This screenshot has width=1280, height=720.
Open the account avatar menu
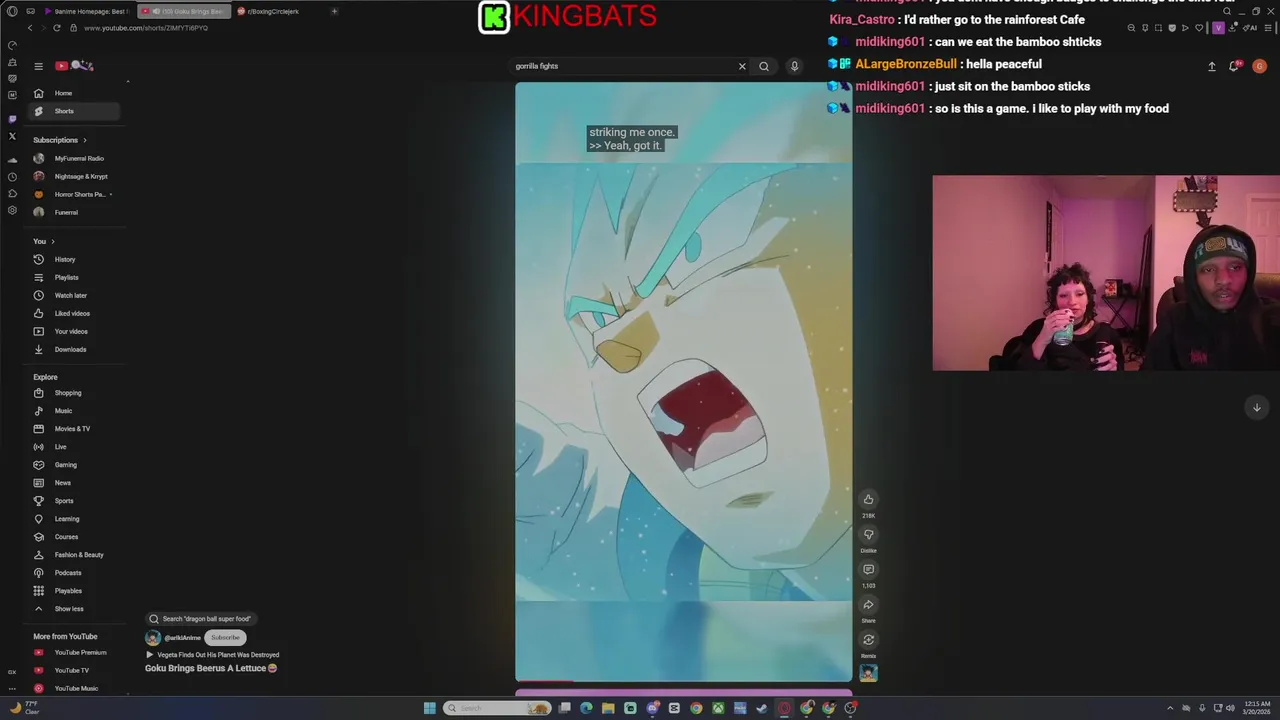pyautogui.click(x=1259, y=66)
